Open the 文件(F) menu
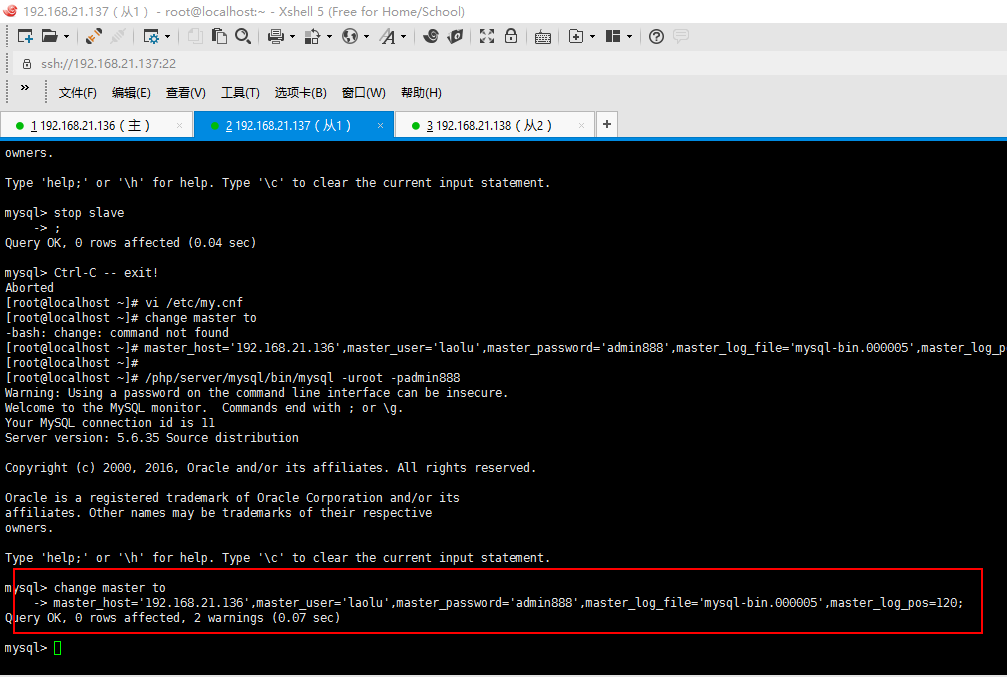 coord(77,93)
